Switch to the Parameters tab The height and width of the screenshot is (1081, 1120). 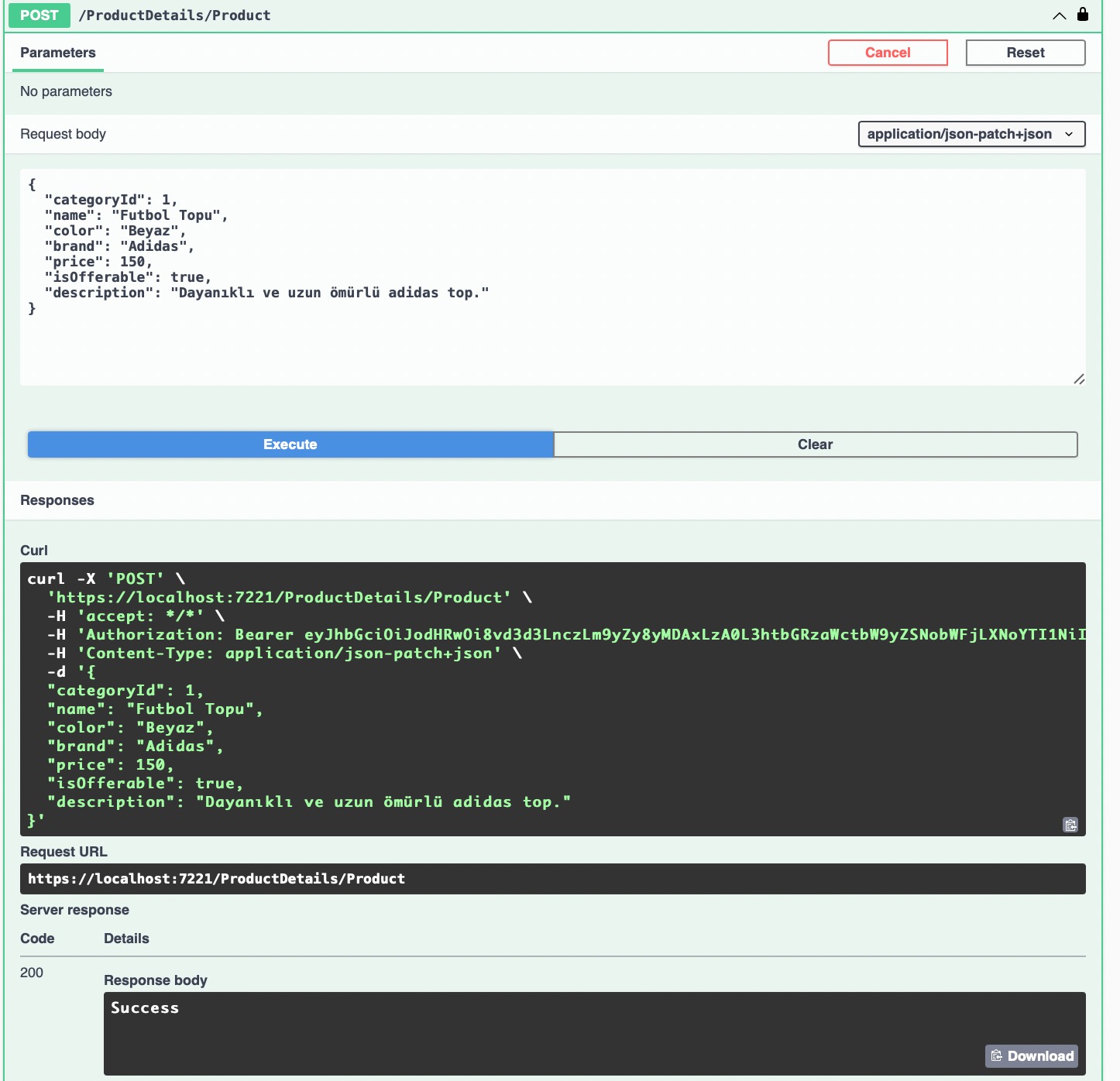[57, 52]
